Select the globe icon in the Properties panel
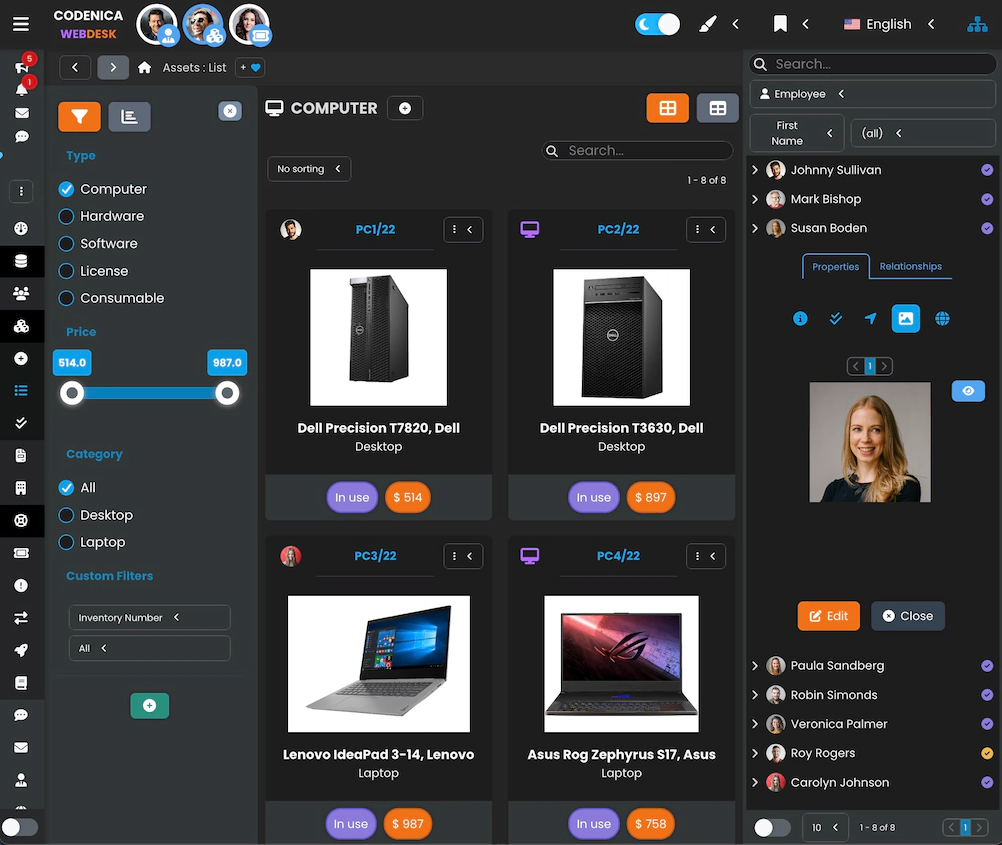The height and width of the screenshot is (845, 1002). 941,318
